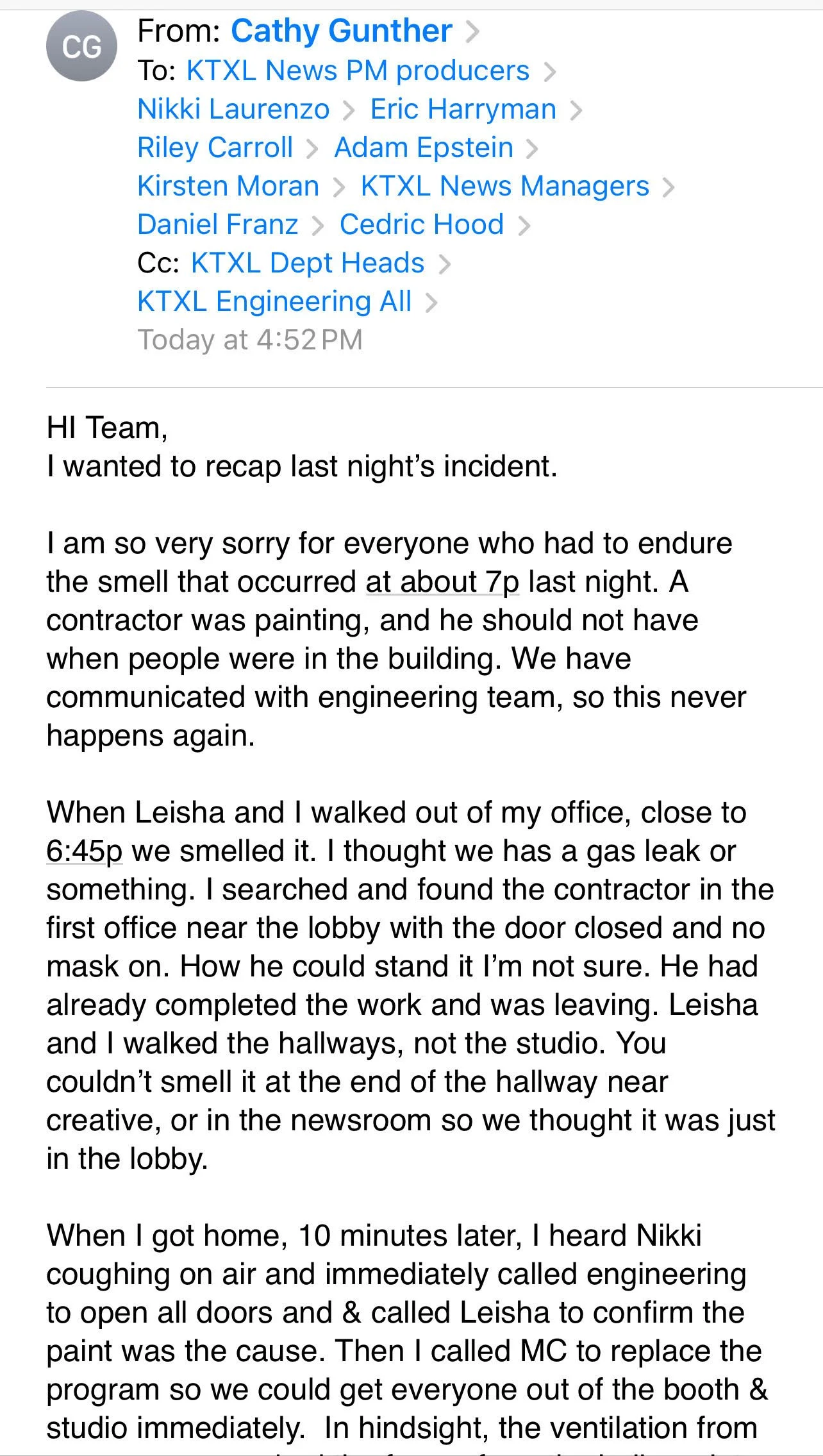The height and width of the screenshot is (1456, 823).
Task: Tap chevron next to Cathy Gunther
Action: click(472, 31)
